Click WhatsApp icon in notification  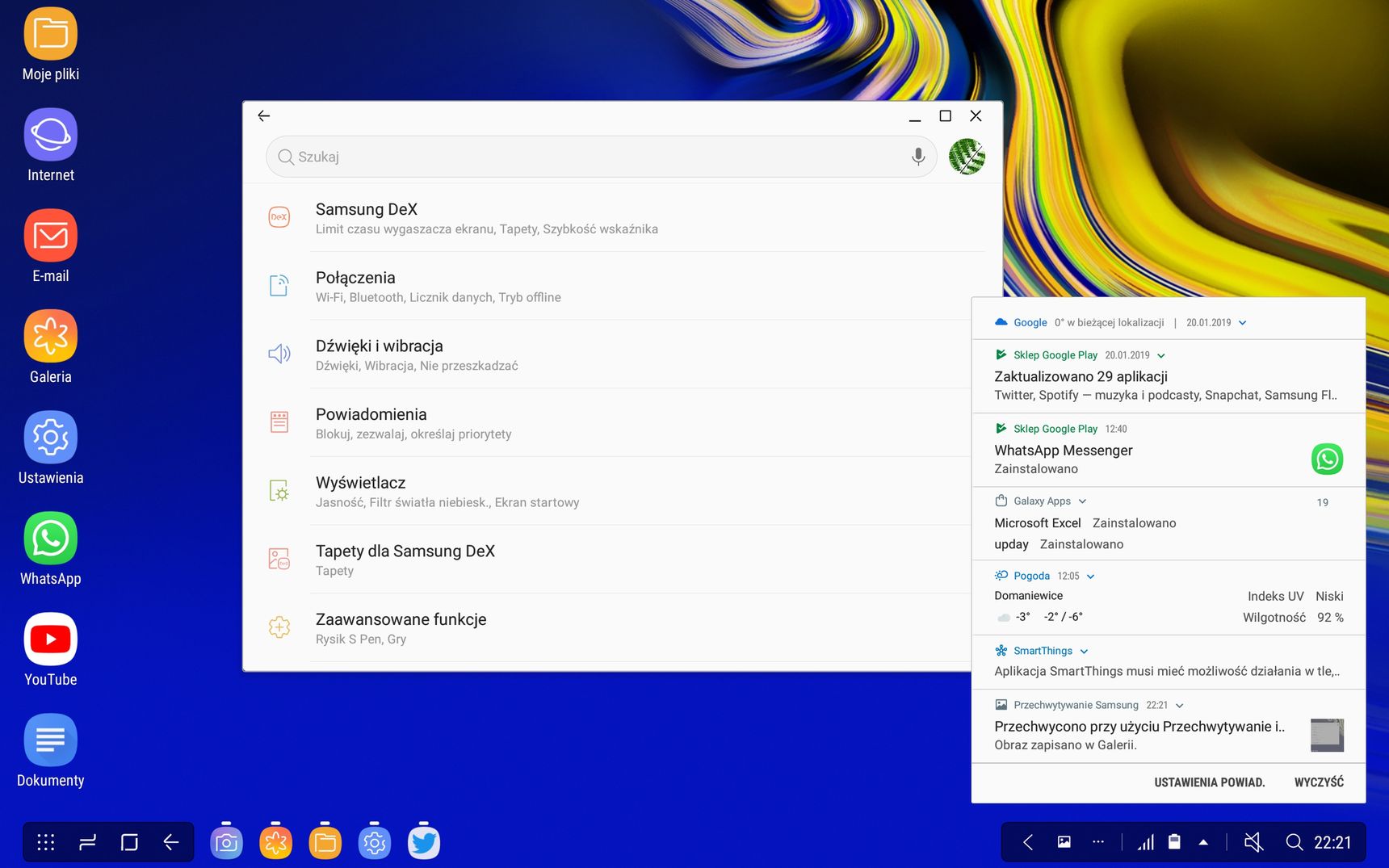click(x=1327, y=459)
